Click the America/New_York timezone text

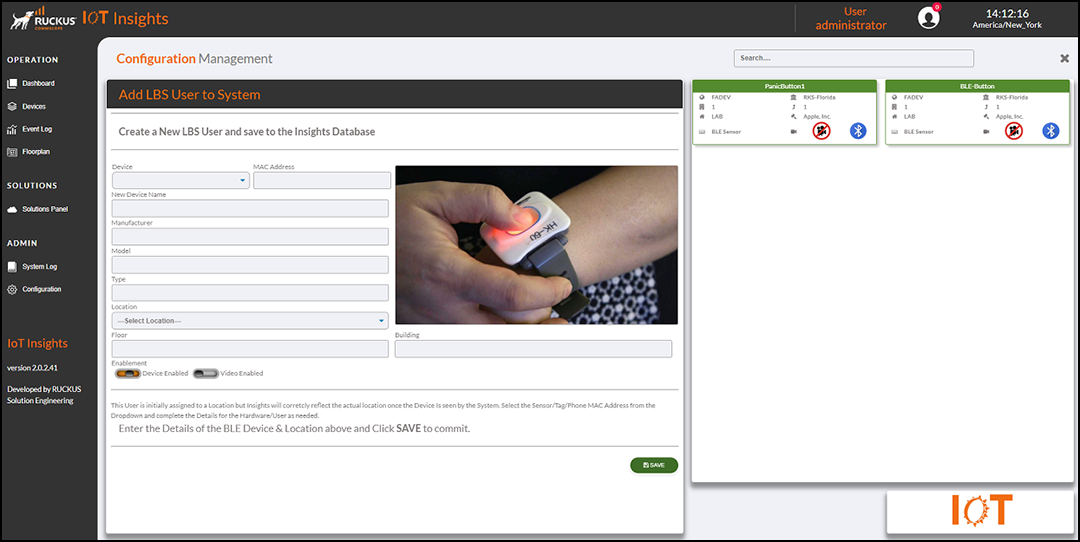[x=1007, y=25]
